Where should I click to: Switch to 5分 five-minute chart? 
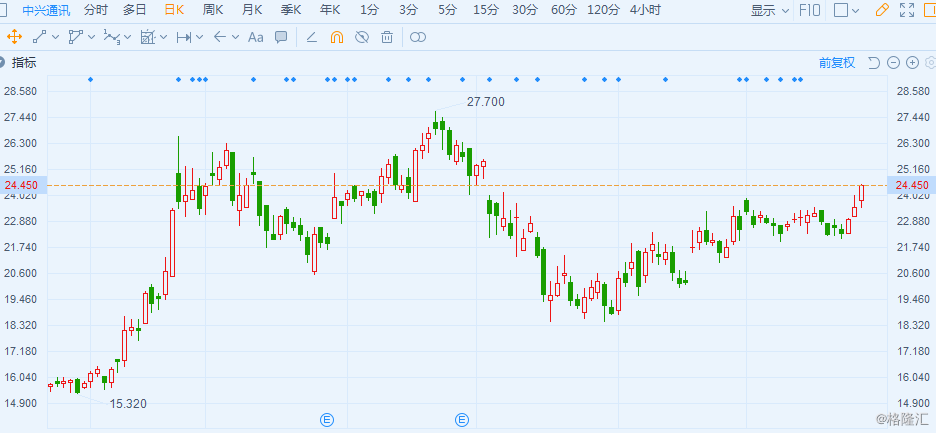(x=447, y=10)
